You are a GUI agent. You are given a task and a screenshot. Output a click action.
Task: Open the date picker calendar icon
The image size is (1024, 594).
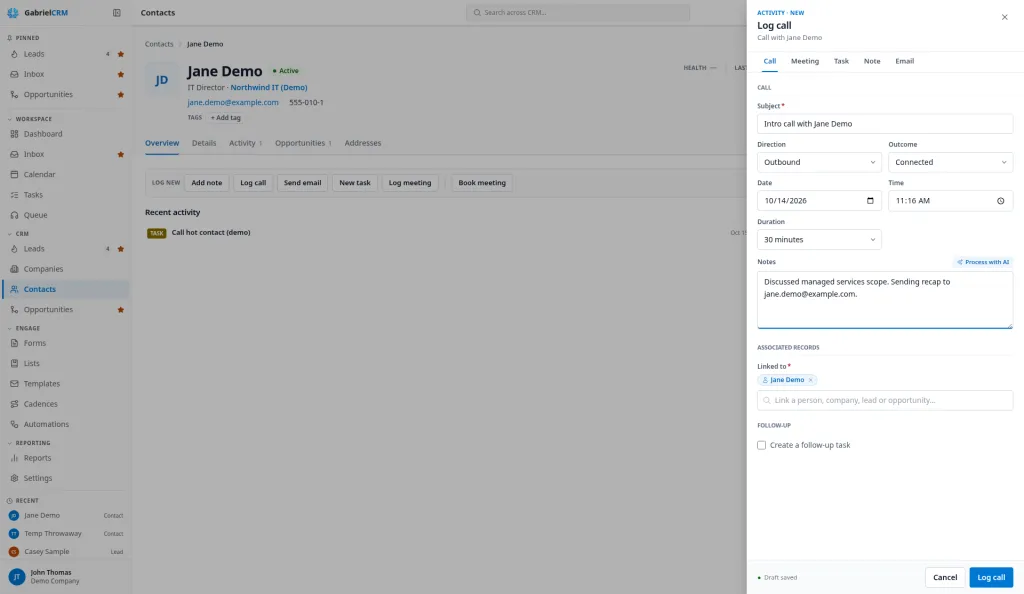[870, 200]
